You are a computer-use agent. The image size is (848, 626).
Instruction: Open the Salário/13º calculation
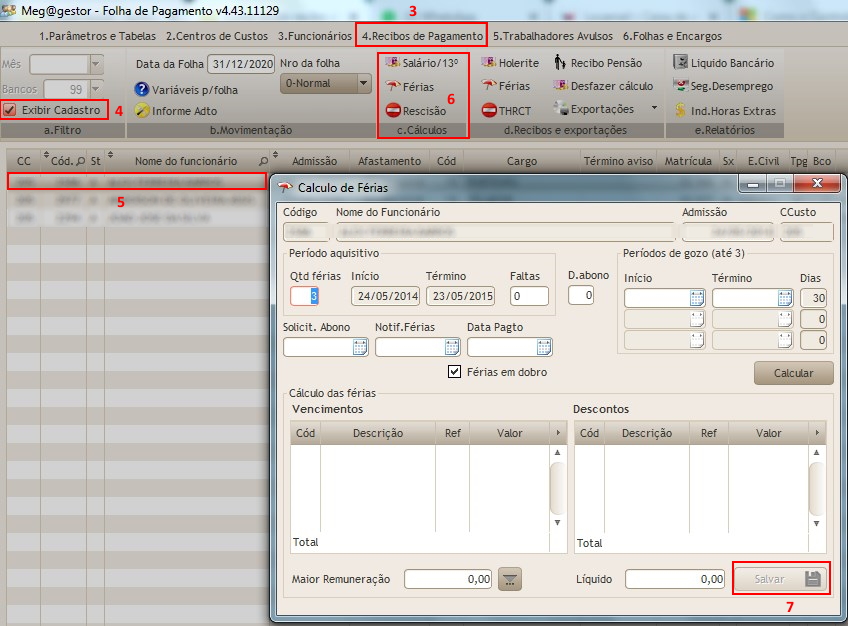point(421,63)
